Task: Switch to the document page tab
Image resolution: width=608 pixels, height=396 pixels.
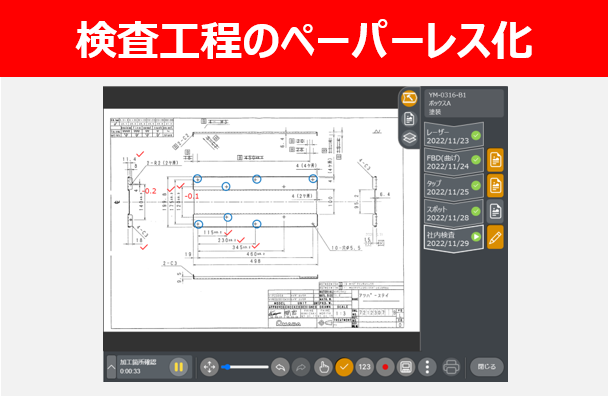Action: (x=409, y=119)
